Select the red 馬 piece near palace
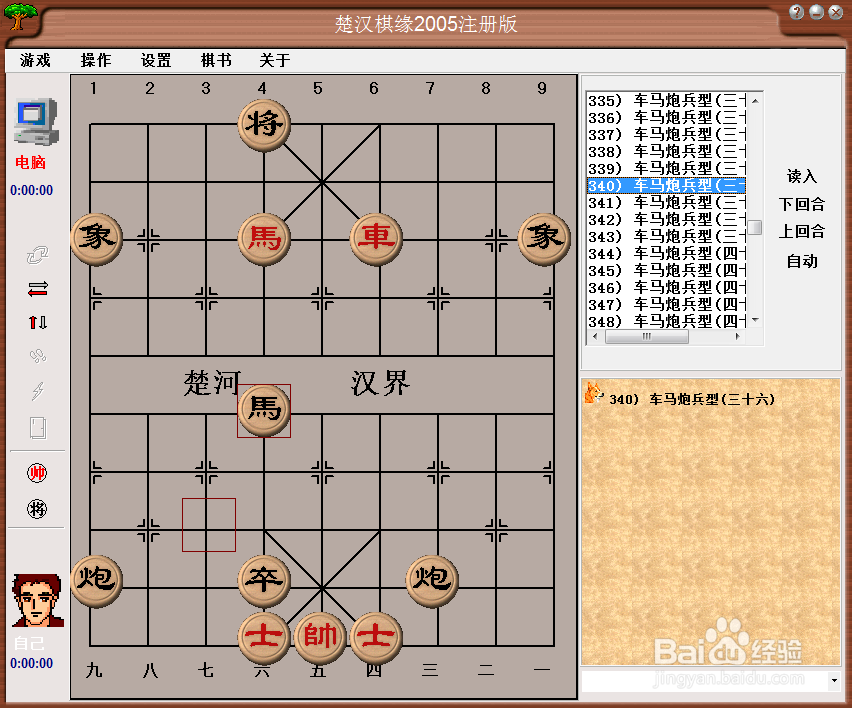 coord(264,239)
